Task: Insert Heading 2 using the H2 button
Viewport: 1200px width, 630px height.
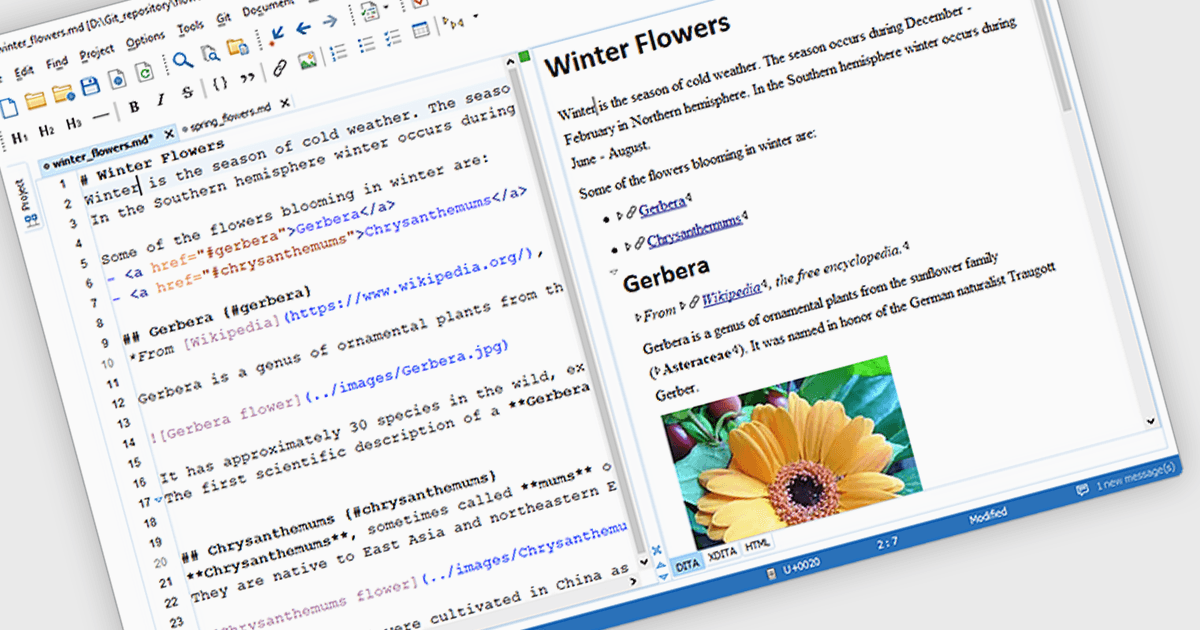Action: point(47,130)
